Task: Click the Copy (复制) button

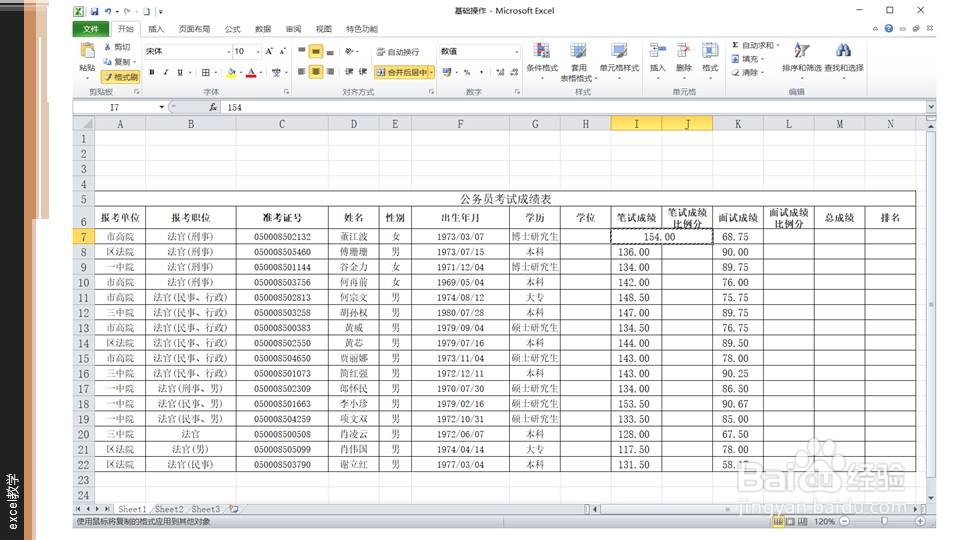Action: pyautogui.click(x=118, y=61)
